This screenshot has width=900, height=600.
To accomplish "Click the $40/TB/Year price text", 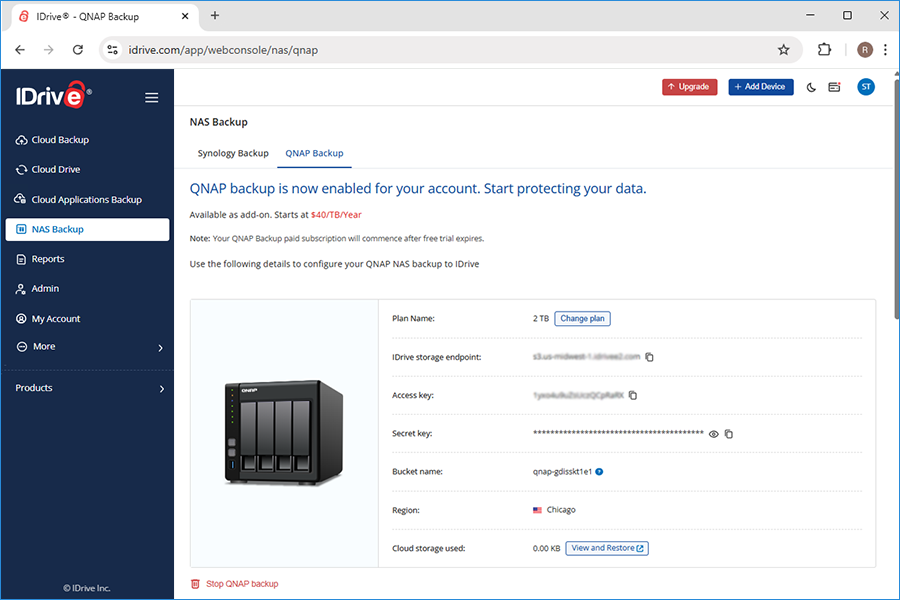I will coord(336,215).
